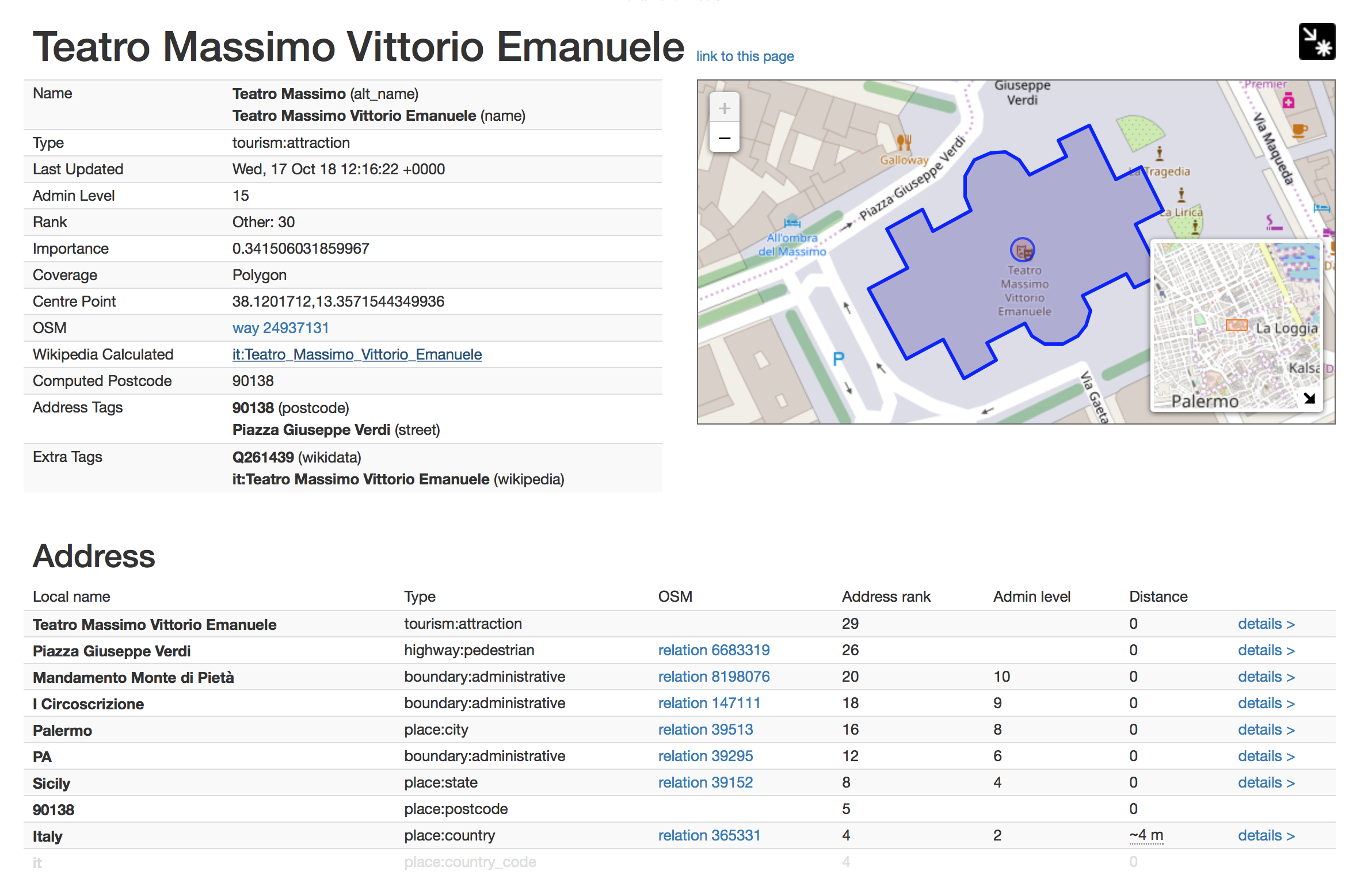Click the 'Admin level' column header

click(x=1031, y=597)
